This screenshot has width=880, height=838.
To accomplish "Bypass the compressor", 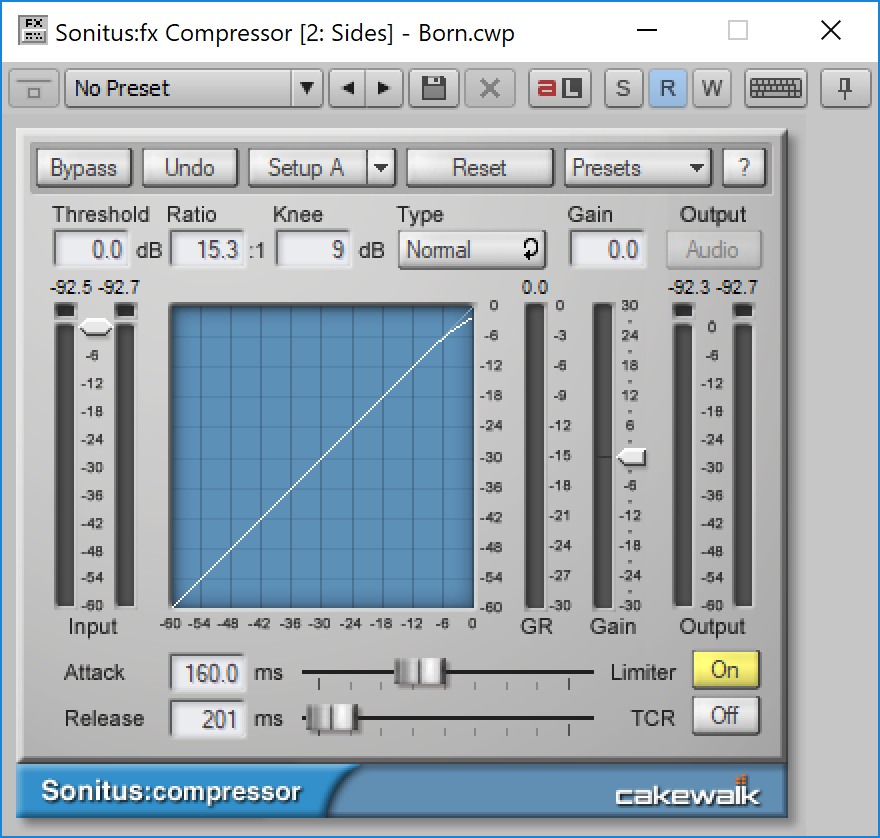I will [83, 167].
